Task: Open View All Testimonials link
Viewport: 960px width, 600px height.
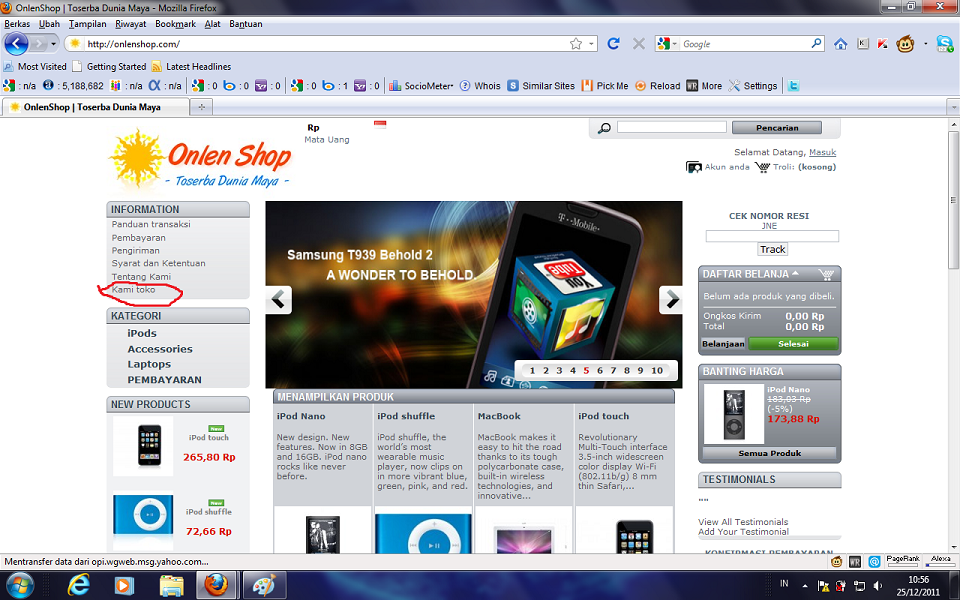Action: [743, 522]
